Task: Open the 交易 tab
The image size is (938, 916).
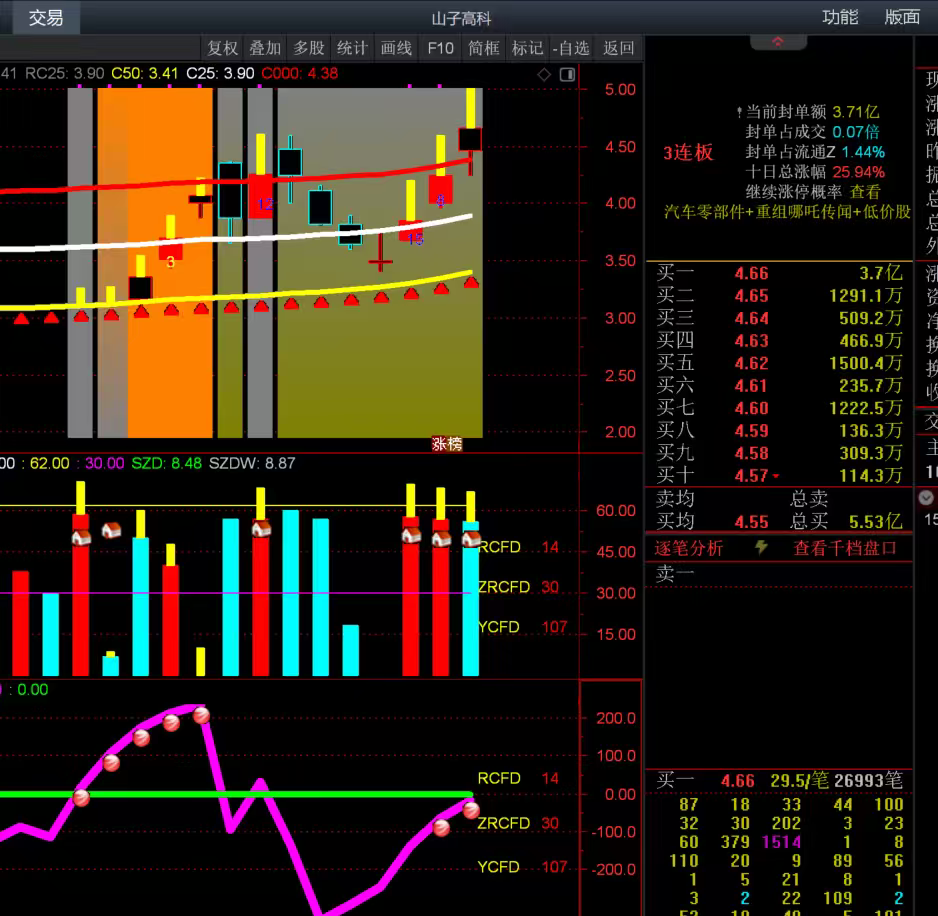Action: [x=45, y=17]
